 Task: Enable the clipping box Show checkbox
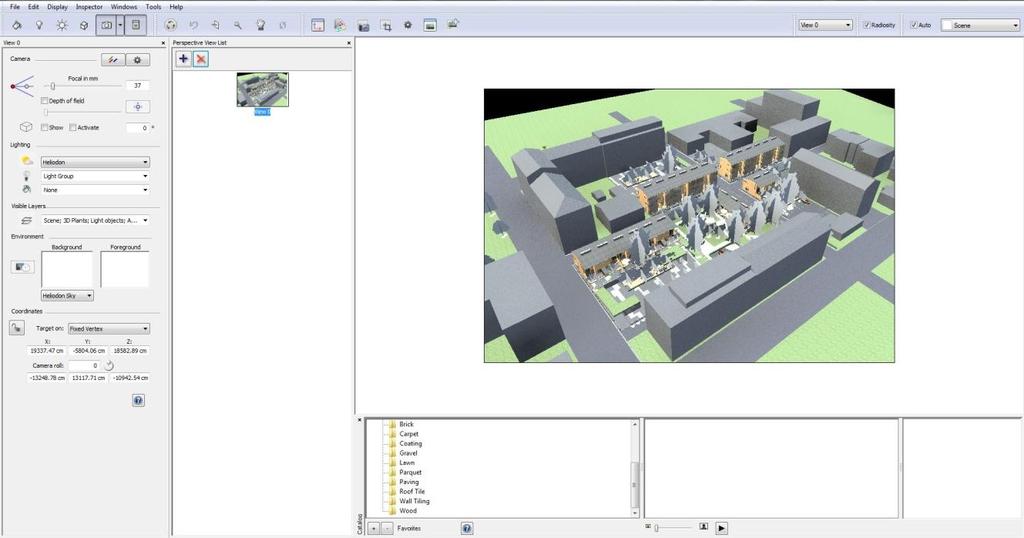(x=44, y=127)
